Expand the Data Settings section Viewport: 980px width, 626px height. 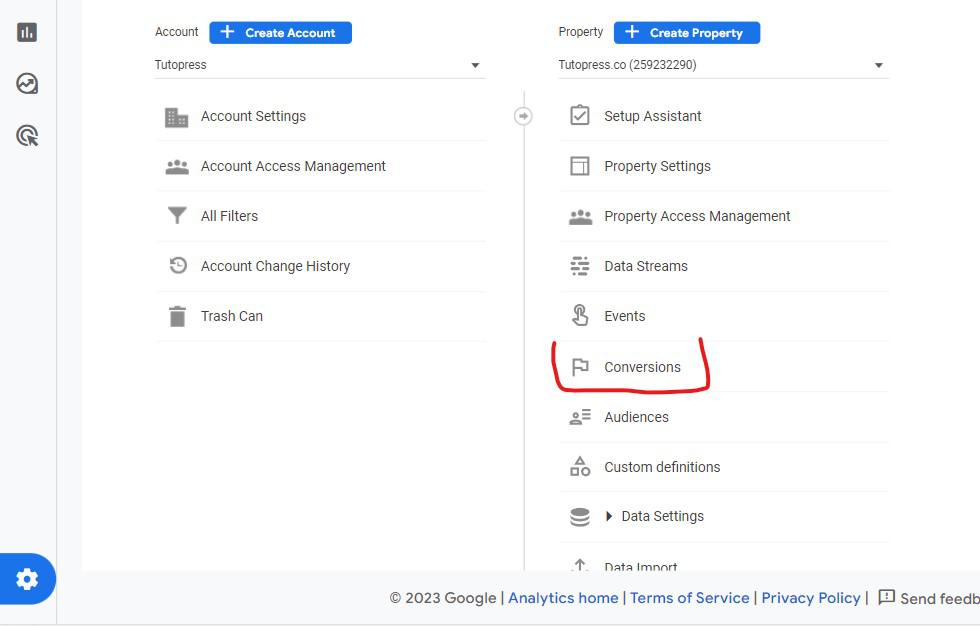pos(609,515)
